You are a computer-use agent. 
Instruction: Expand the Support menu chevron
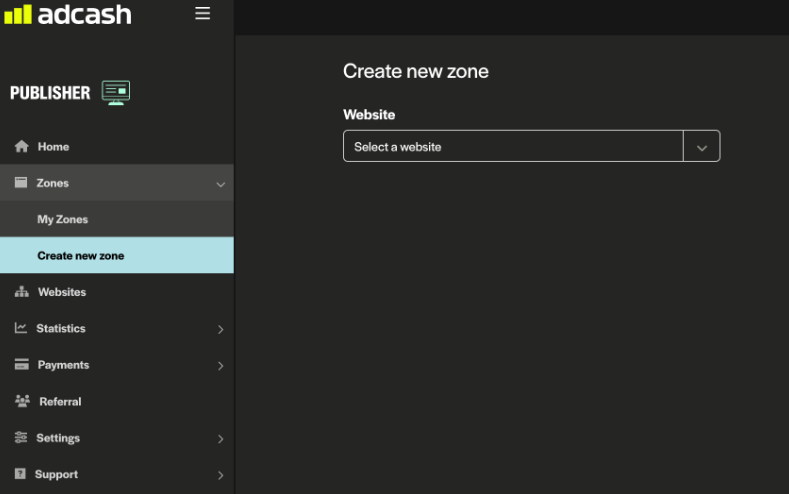click(x=220, y=475)
